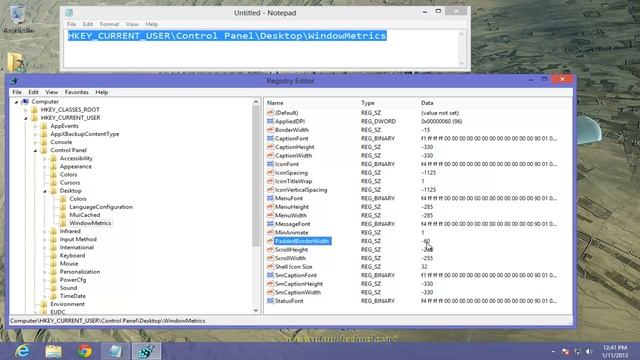Click the WindowMetrics folder icon
Image resolution: width=640 pixels, height=360 pixels.
click(x=63, y=223)
